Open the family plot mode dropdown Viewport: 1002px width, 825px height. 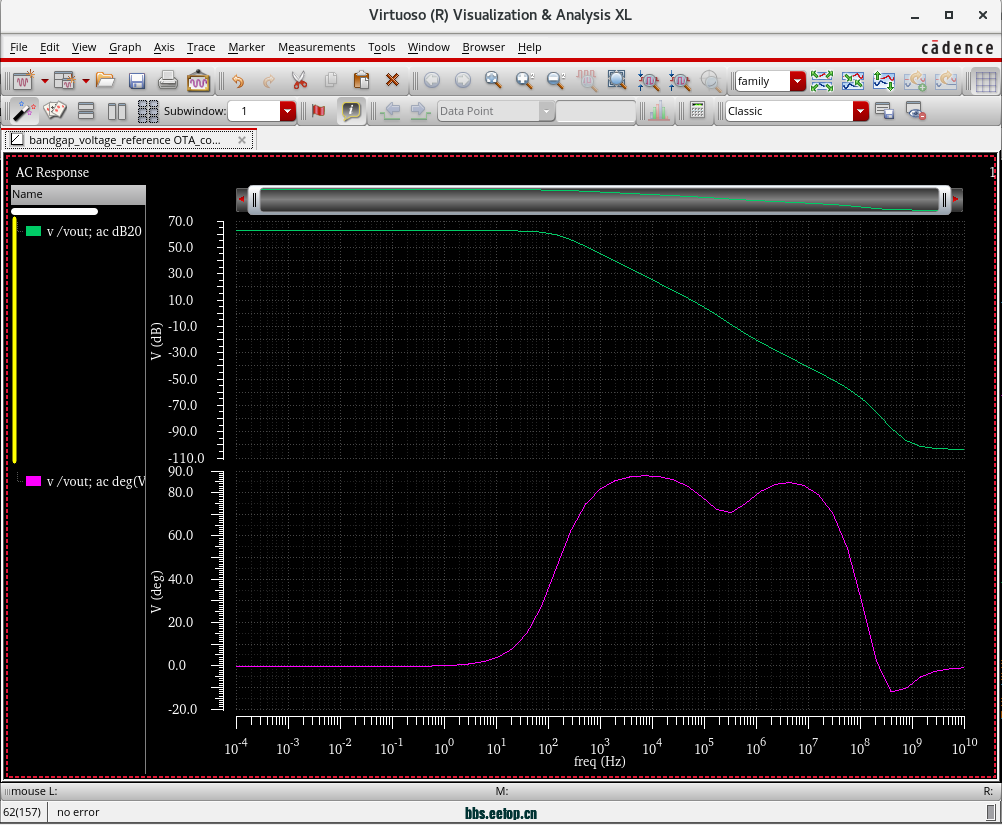798,81
